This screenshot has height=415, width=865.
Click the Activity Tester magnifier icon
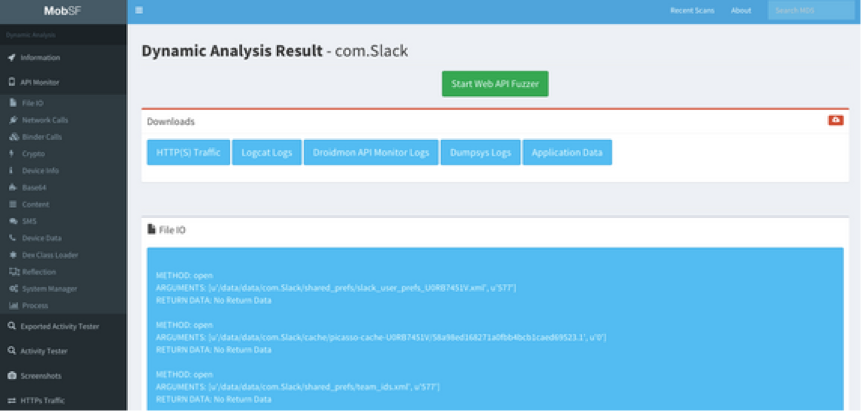(12, 350)
